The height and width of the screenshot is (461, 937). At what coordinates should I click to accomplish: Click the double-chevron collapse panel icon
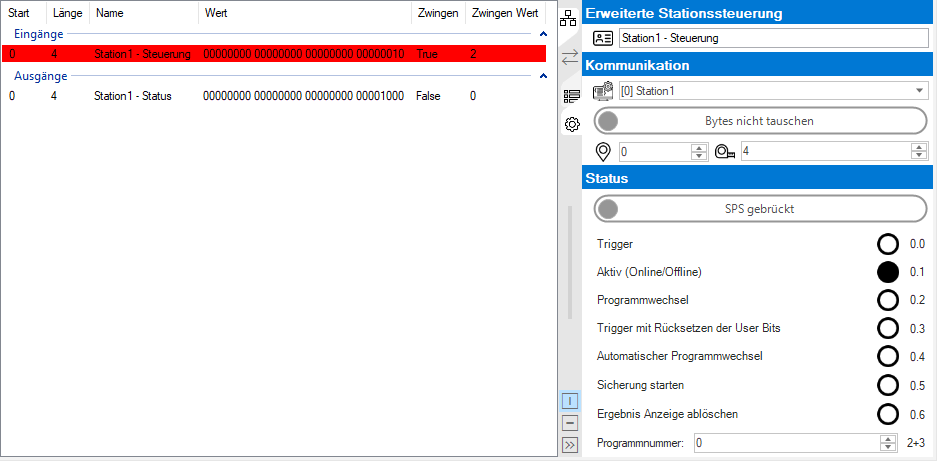coord(569,445)
